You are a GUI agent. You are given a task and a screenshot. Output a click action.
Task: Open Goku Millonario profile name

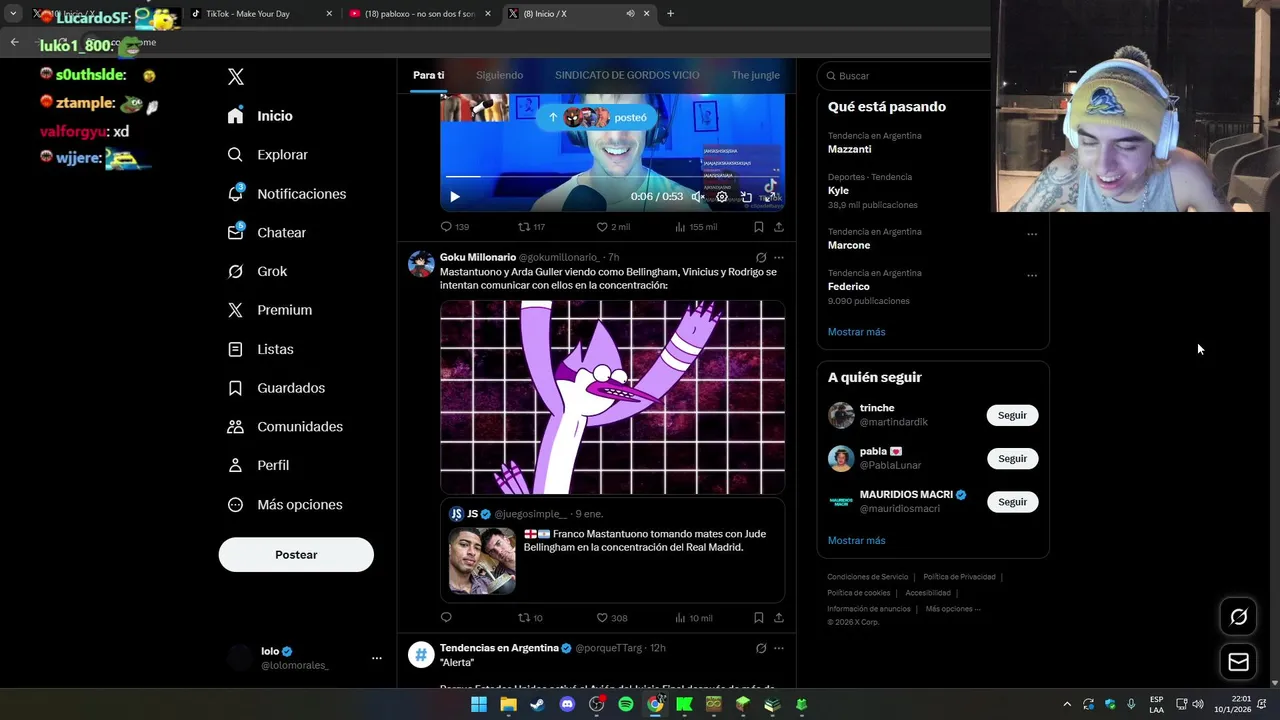pyautogui.click(x=478, y=257)
